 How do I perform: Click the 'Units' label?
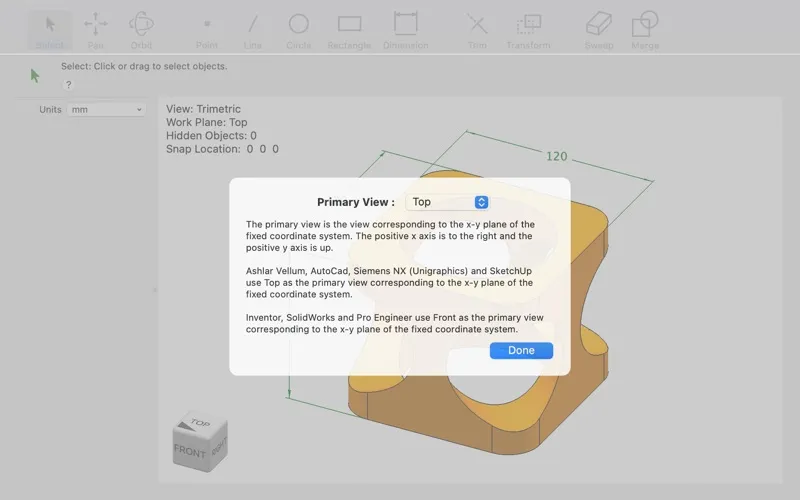50,110
